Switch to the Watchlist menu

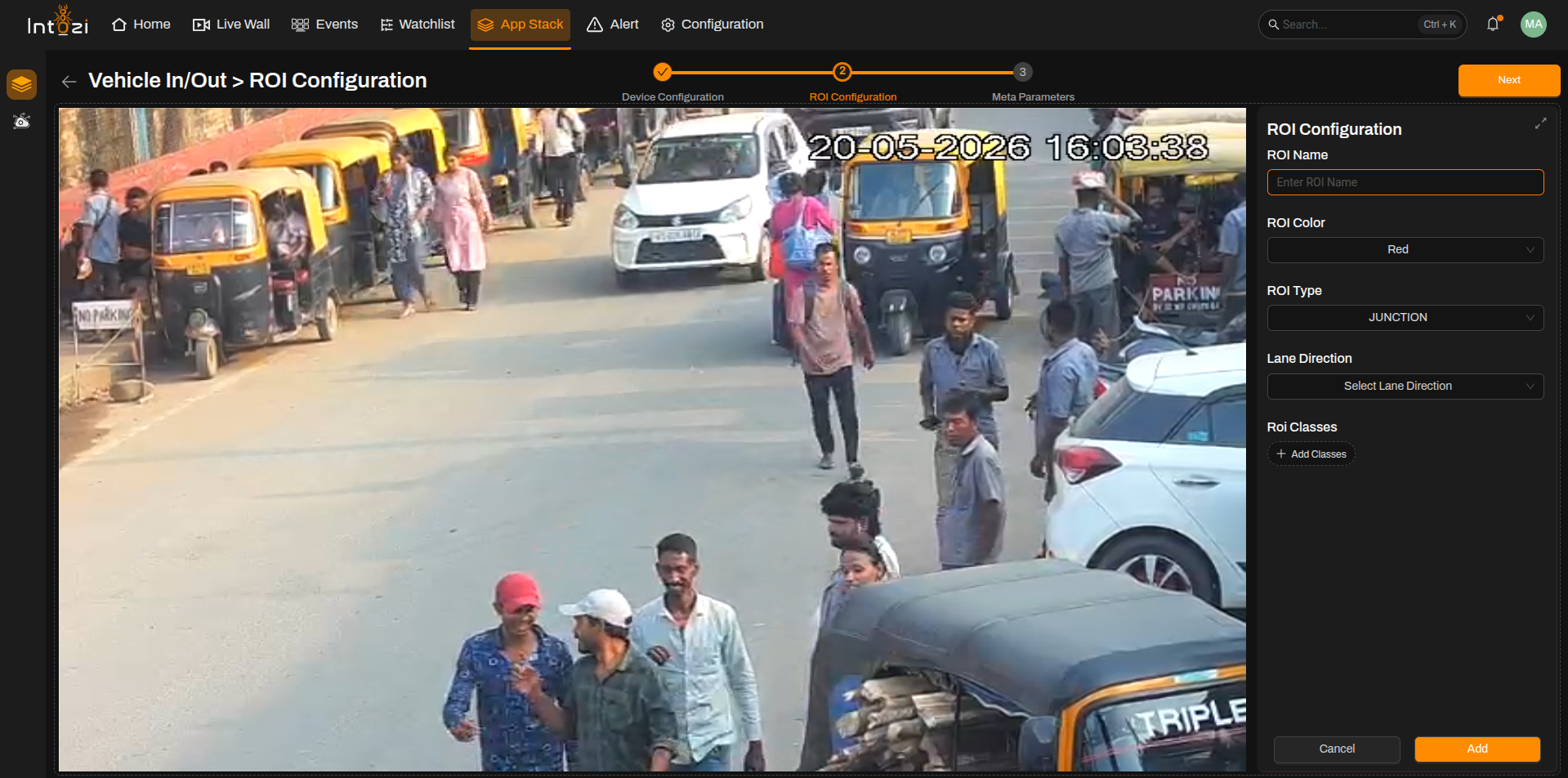(x=418, y=25)
